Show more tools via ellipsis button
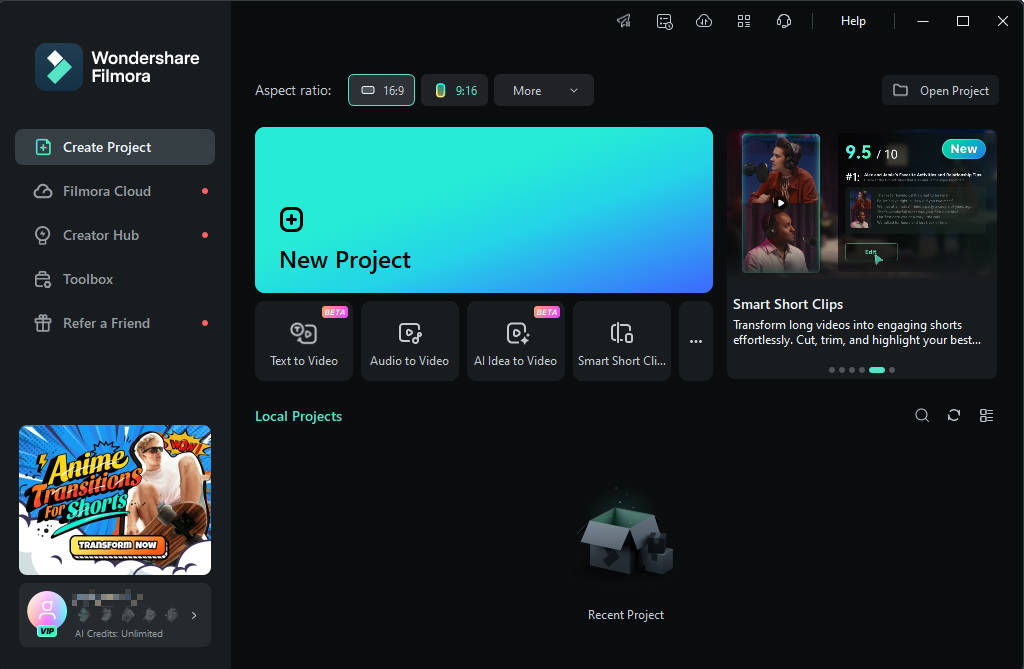The width and height of the screenshot is (1024, 669). click(x=696, y=340)
